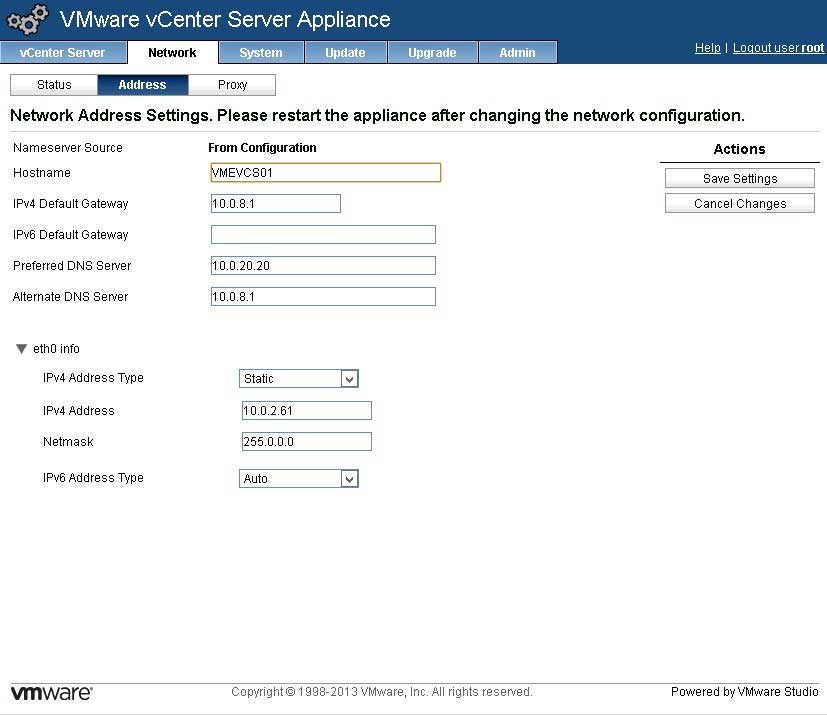Click the Actions heading
Image resolution: width=827 pixels, height=715 pixels.
(739, 149)
